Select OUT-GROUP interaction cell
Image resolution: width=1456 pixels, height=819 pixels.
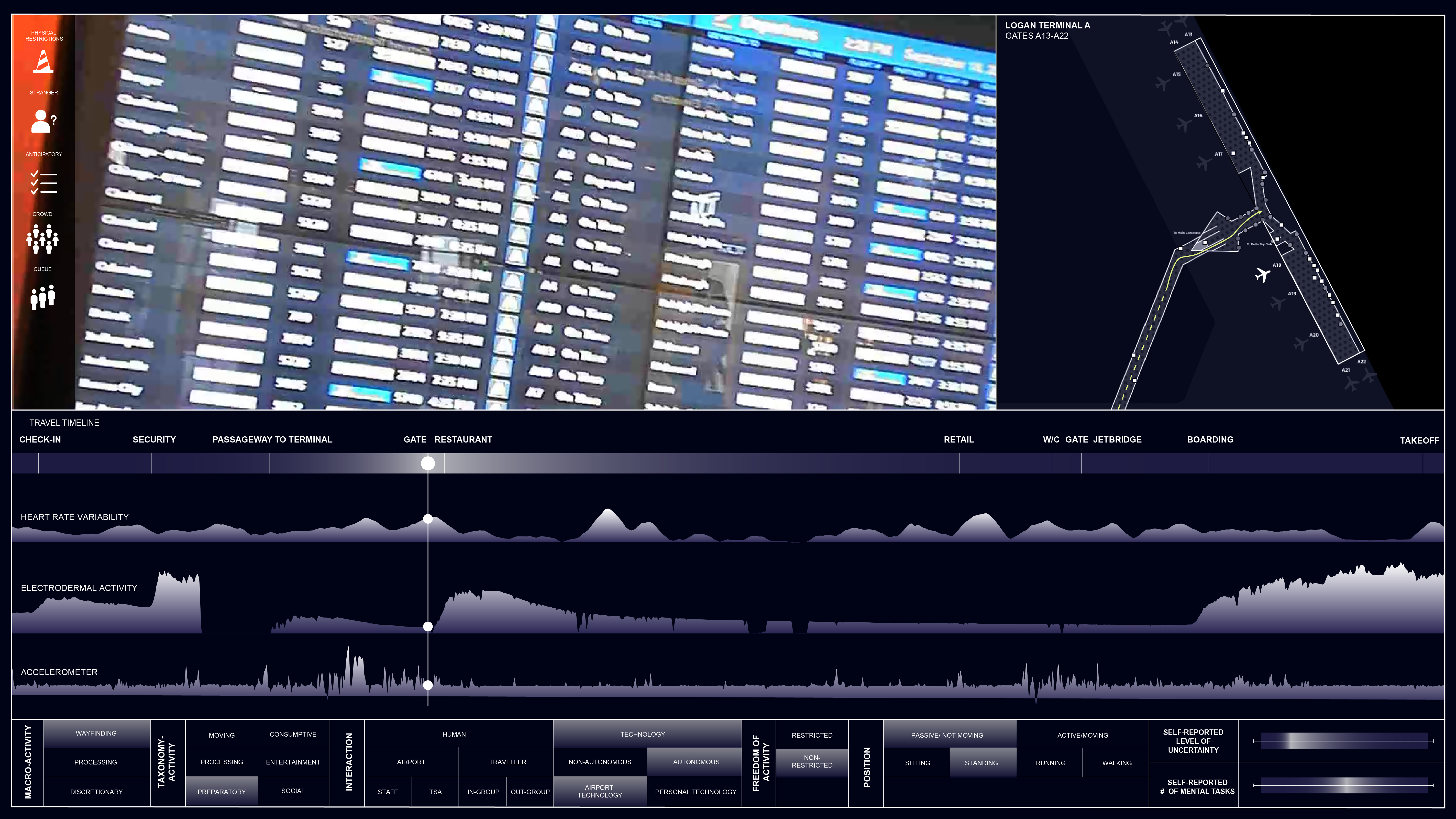coord(530,791)
